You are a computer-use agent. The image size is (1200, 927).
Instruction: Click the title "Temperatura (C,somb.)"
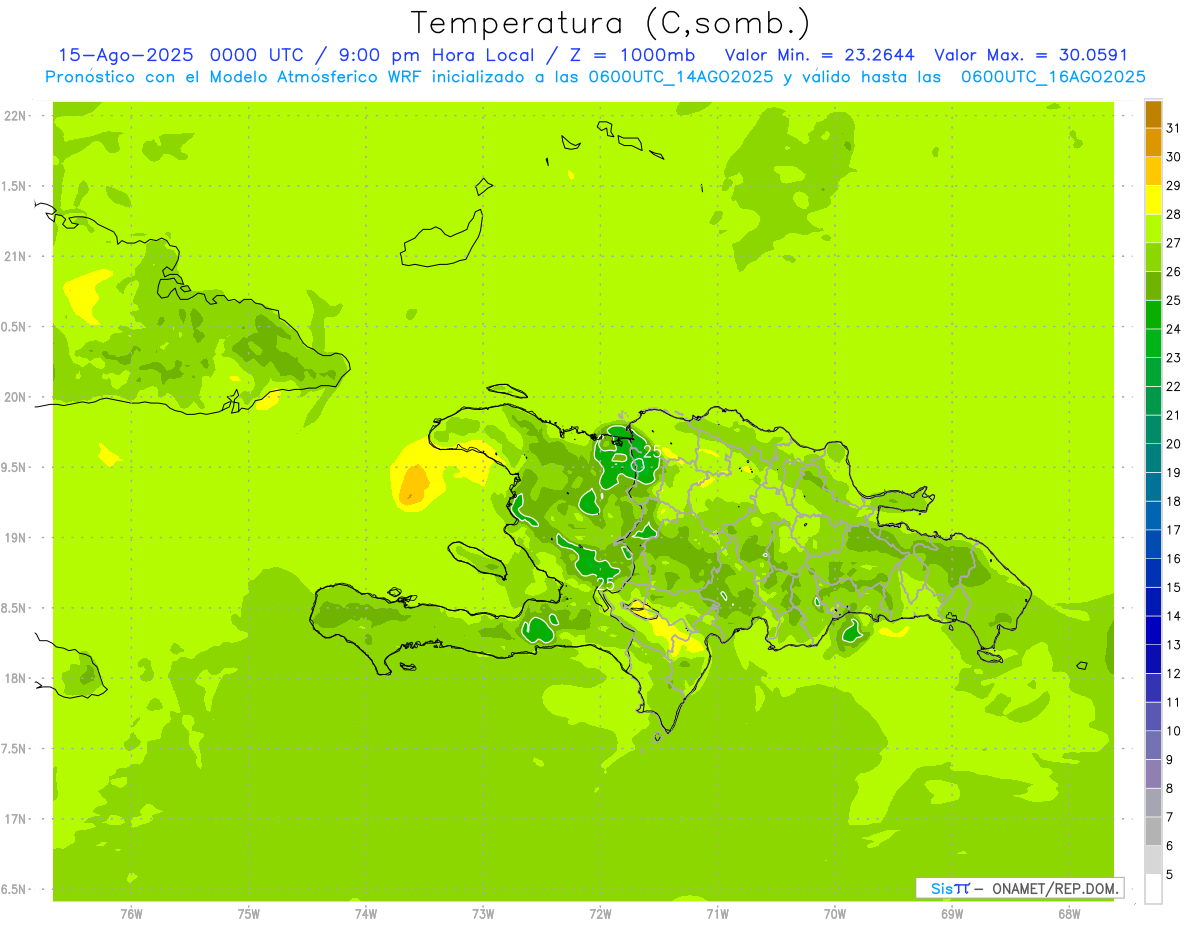610,22
